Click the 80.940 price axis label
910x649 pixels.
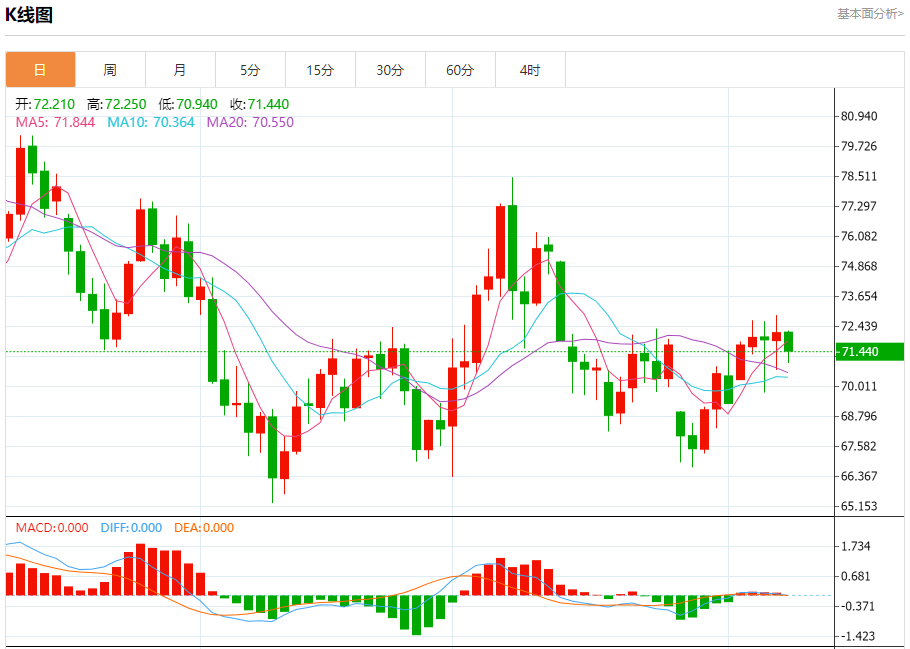pyautogui.click(x=859, y=116)
